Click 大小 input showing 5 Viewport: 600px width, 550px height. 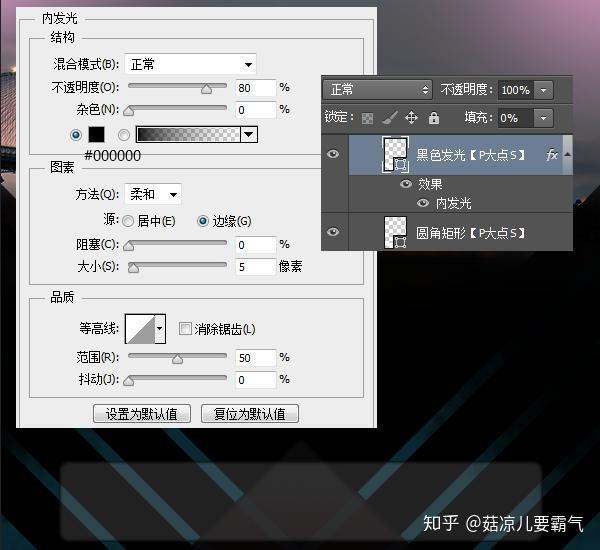pos(256,267)
